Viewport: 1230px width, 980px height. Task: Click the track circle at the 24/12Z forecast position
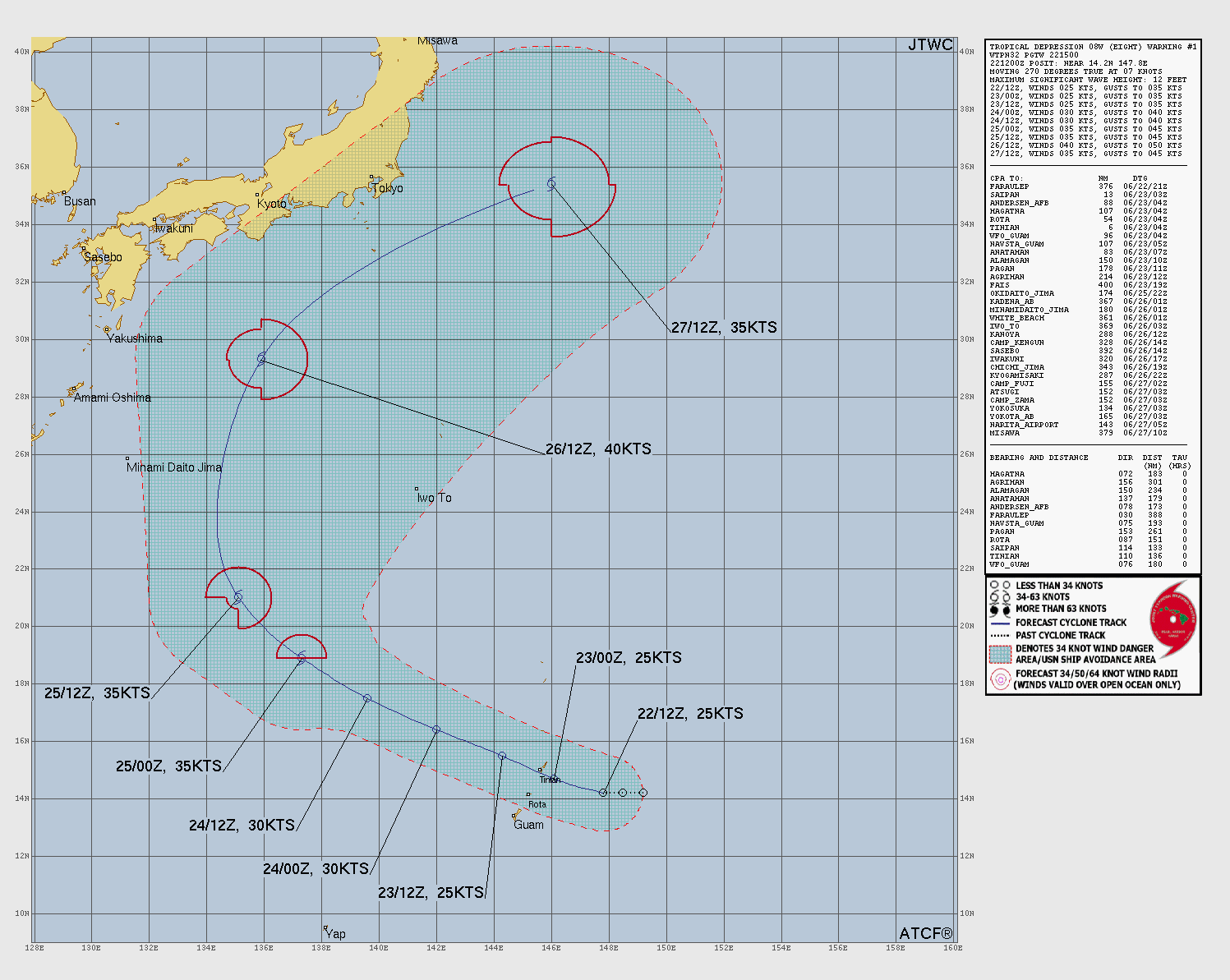(367, 698)
